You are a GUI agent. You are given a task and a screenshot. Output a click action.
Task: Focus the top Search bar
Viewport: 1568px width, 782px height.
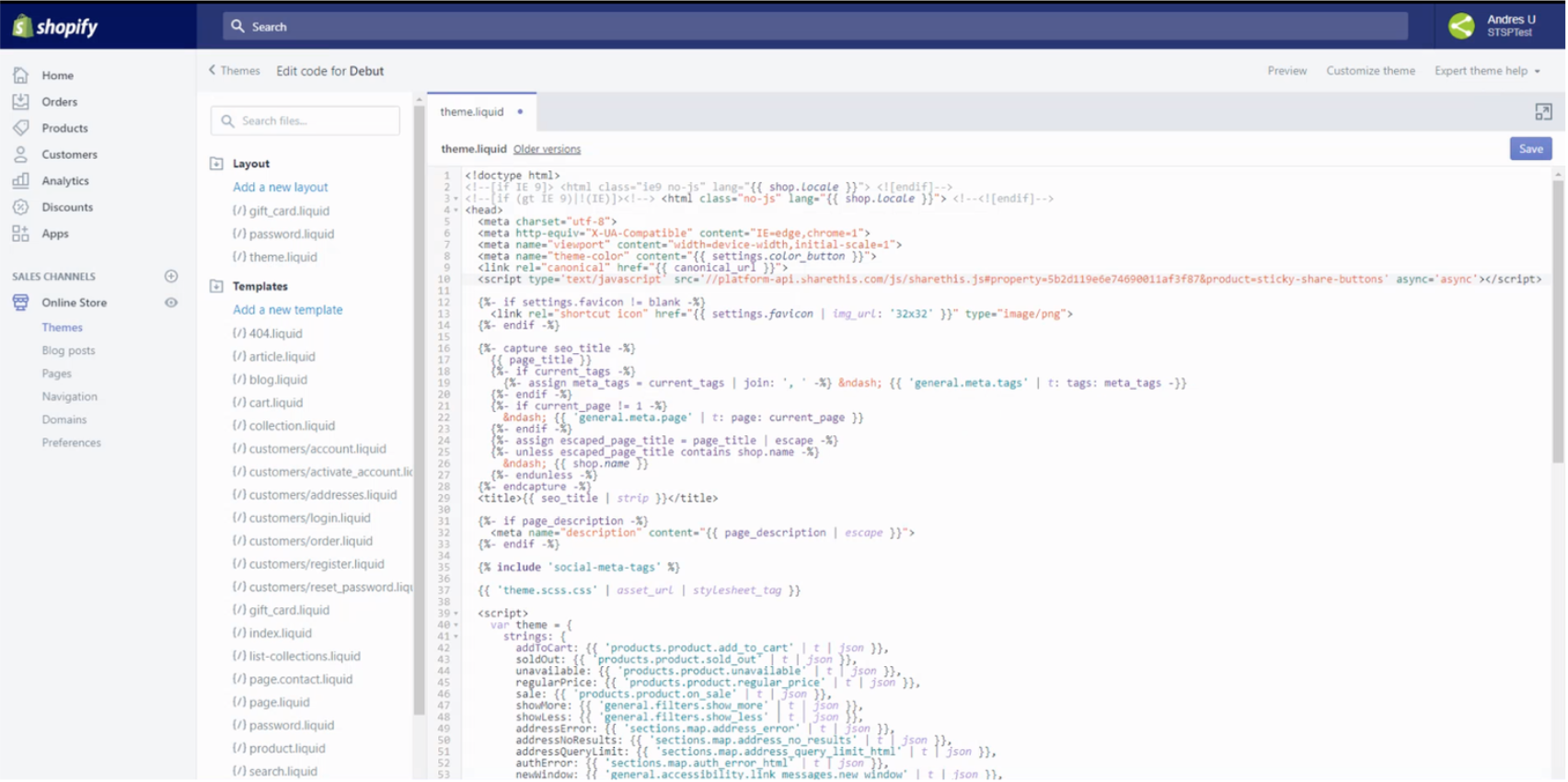[814, 27]
